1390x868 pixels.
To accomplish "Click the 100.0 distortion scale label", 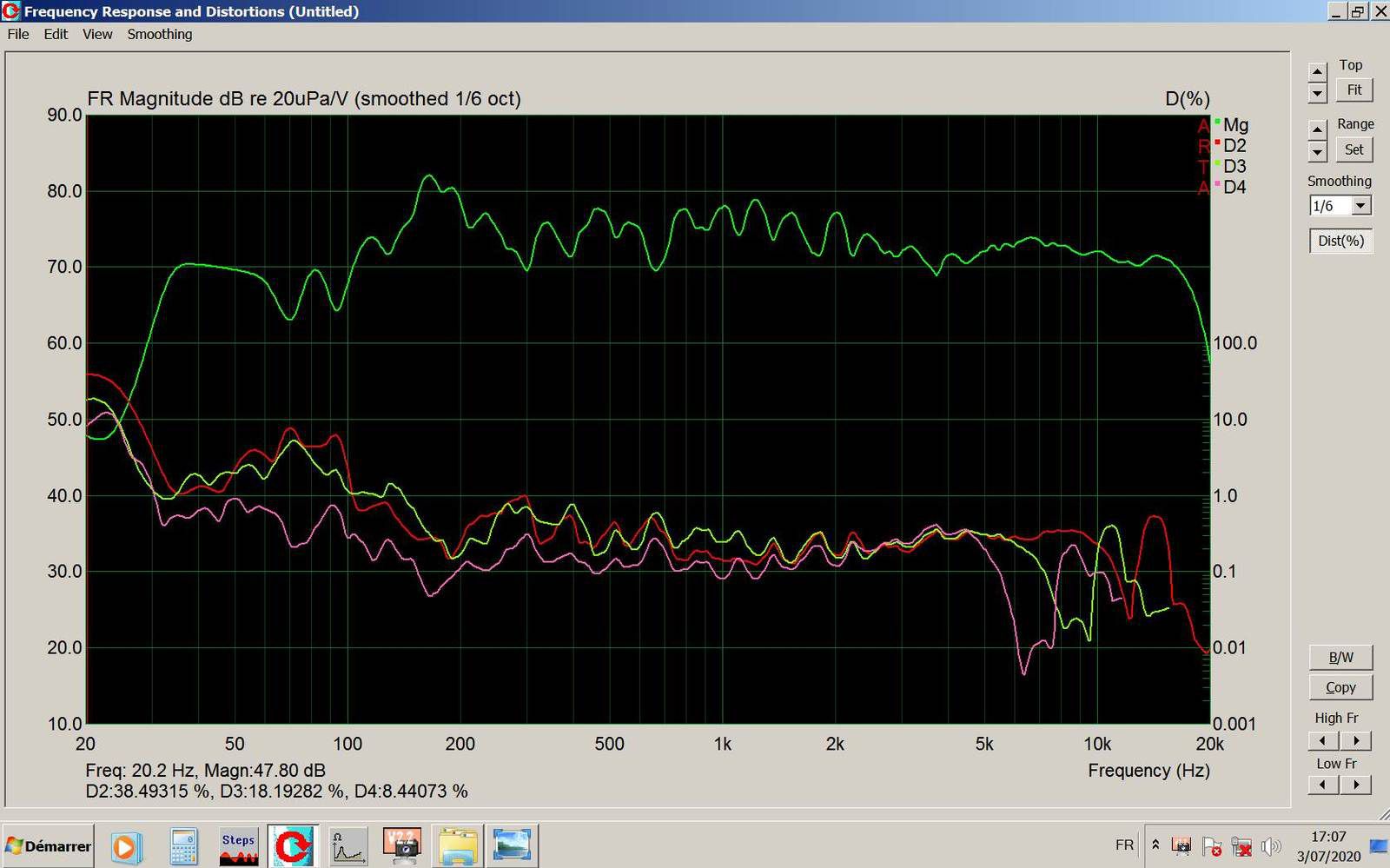I will click(1235, 343).
